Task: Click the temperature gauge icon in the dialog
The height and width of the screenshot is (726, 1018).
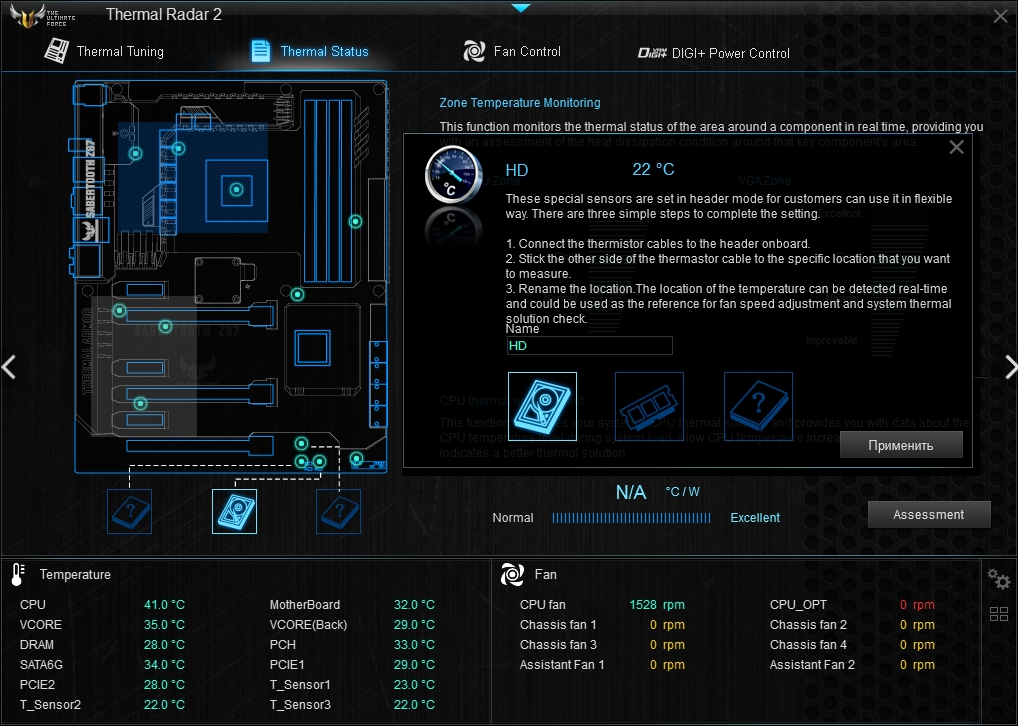Action: 453,175
